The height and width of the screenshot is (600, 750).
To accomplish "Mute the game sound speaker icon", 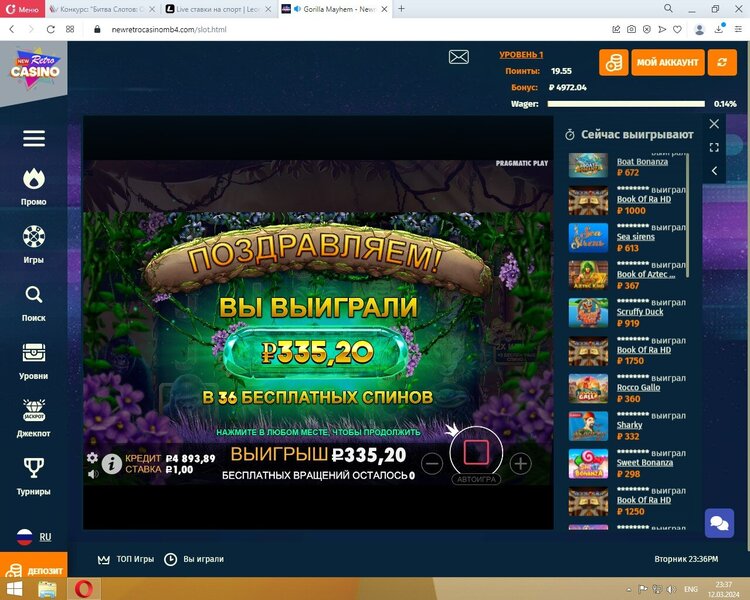I will pos(93,474).
